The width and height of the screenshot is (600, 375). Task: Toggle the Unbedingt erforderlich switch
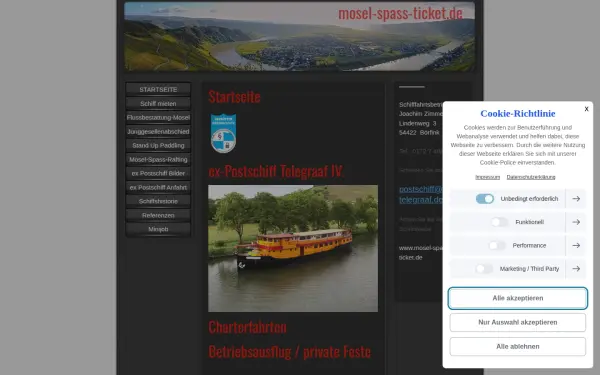coord(485,199)
